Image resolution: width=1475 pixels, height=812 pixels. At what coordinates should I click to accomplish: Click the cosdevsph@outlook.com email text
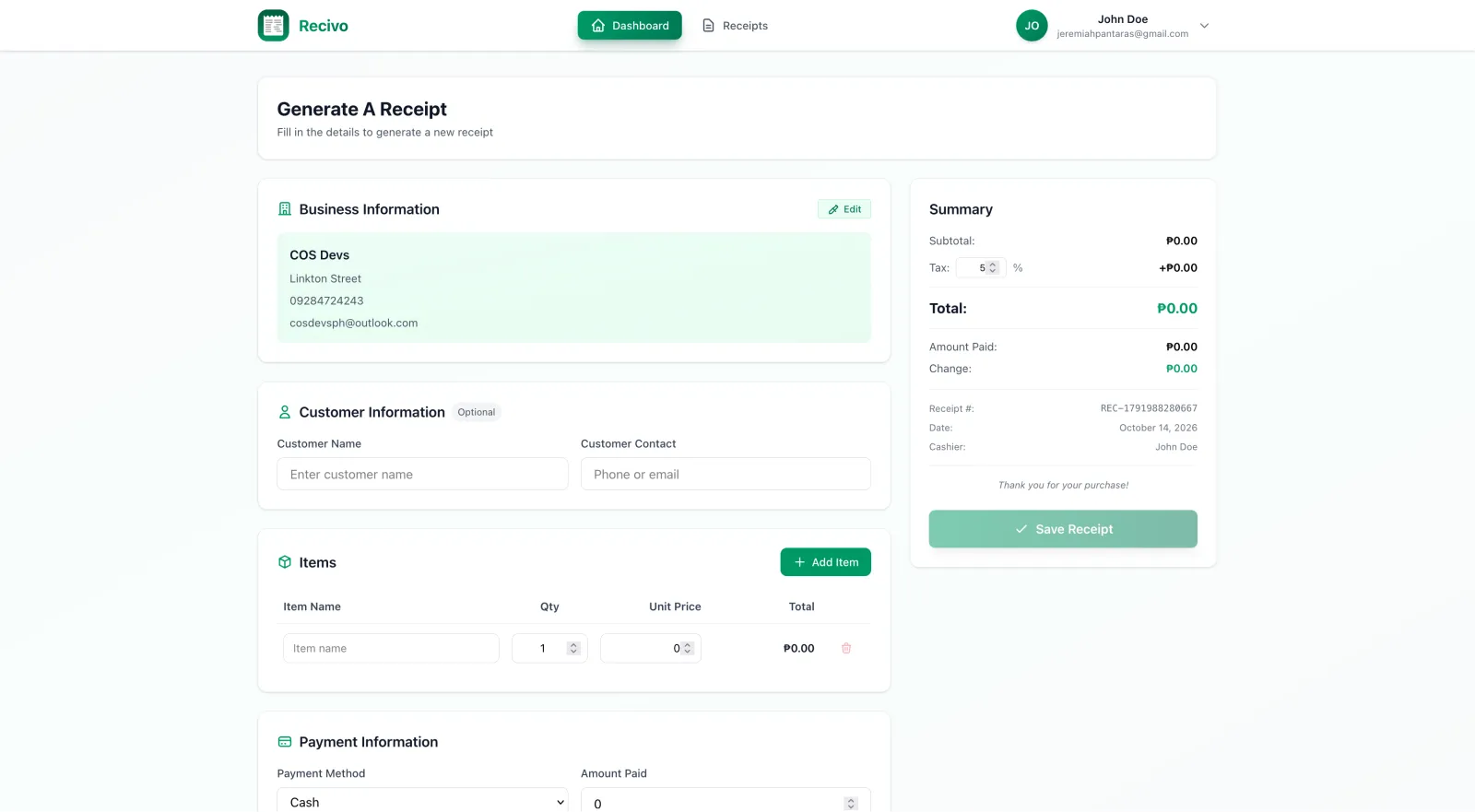(x=354, y=323)
